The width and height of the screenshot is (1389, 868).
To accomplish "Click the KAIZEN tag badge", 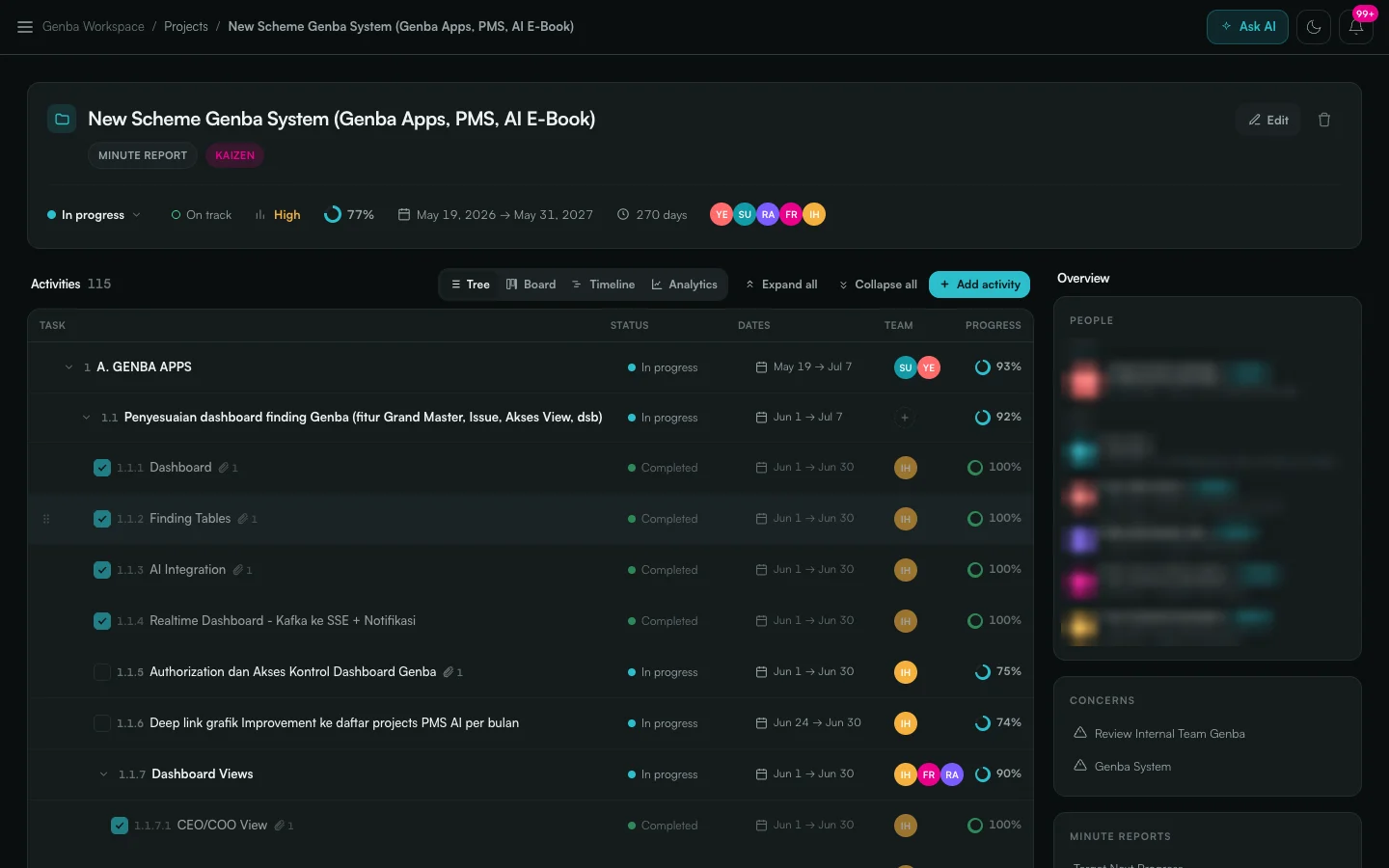I will (234, 155).
